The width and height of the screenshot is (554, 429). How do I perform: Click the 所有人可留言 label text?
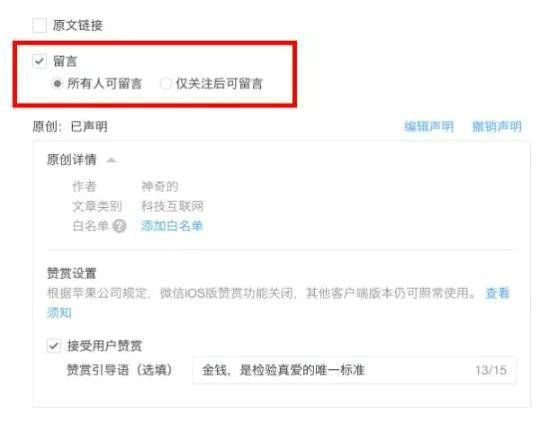105,84
